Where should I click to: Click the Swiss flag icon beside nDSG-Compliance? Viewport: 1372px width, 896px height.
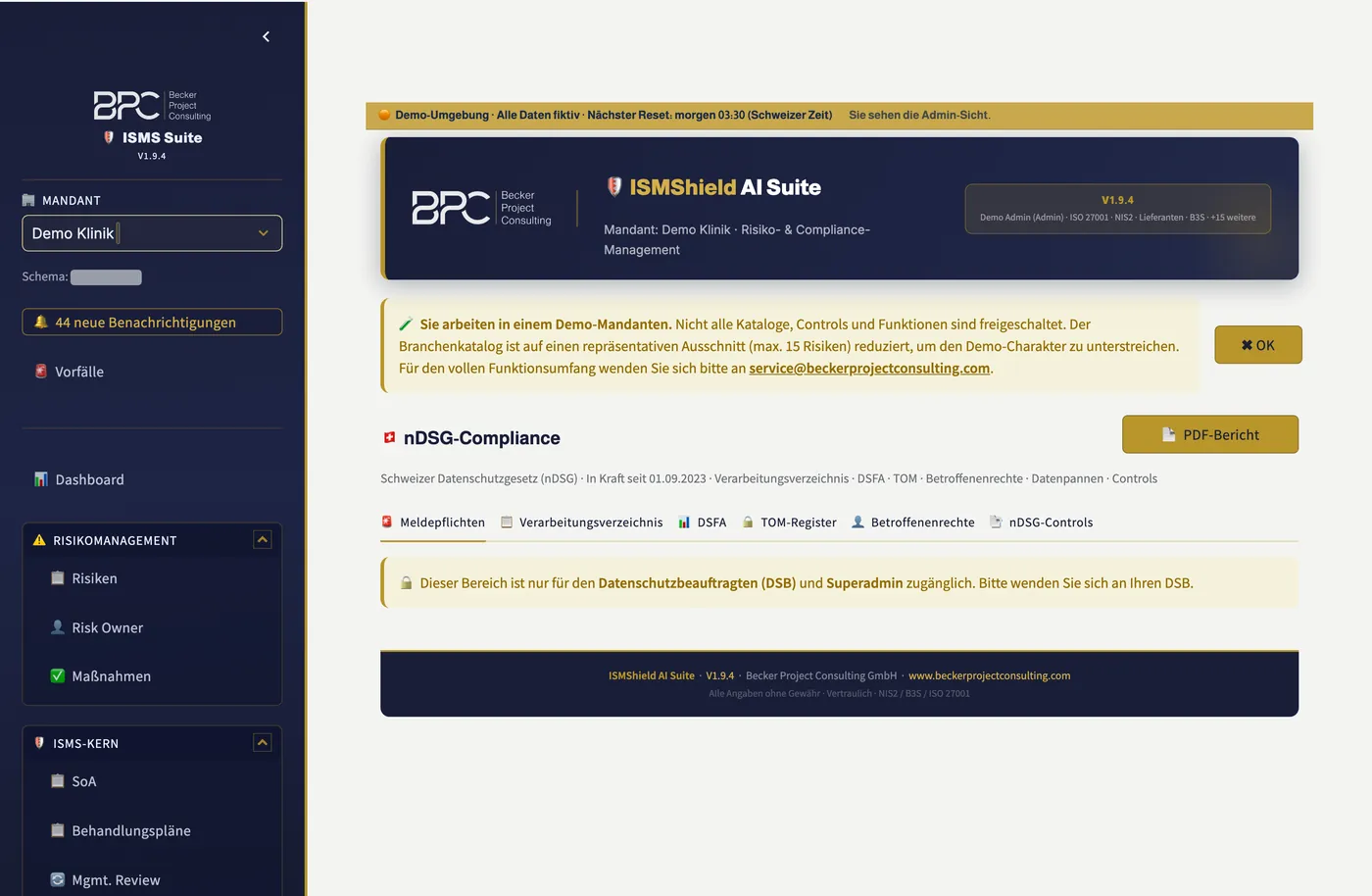point(389,438)
